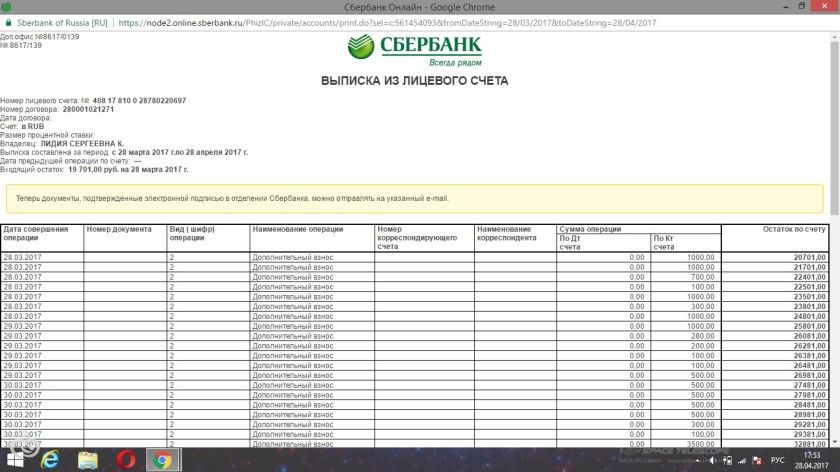Open the Windows Start button
The width and height of the screenshot is (840, 472).
point(15,460)
